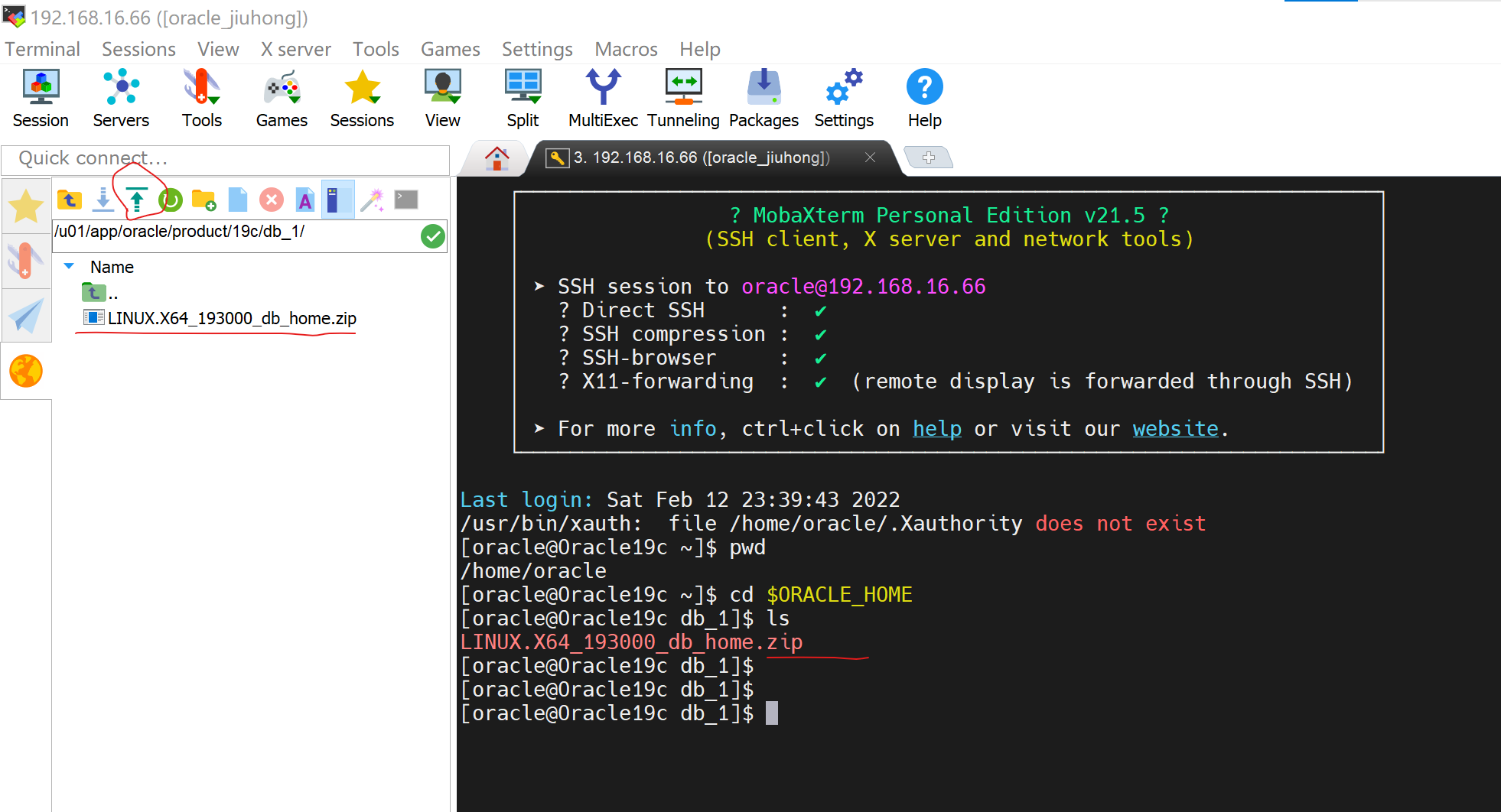
Task: Open the Packages toolbar icon
Action: coord(764,99)
